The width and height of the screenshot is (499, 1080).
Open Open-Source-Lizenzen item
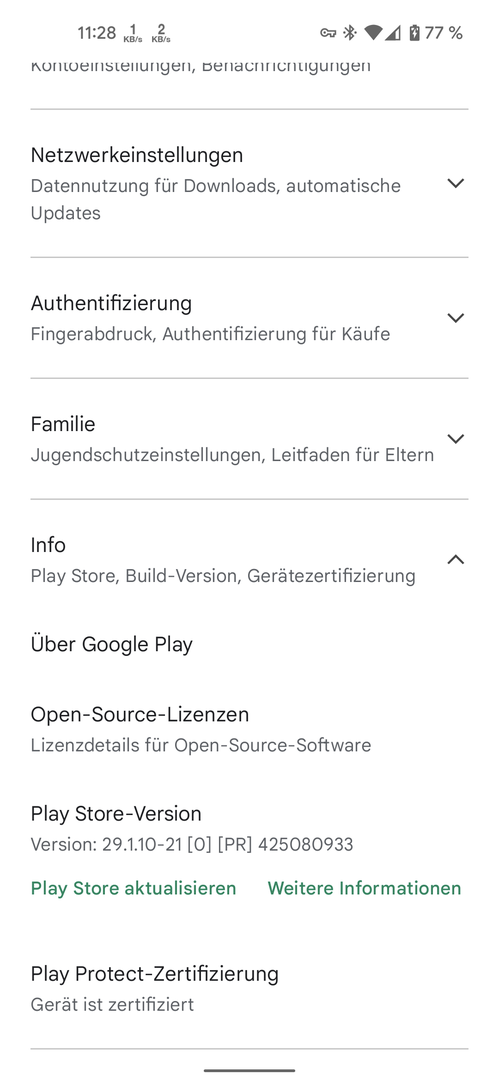coord(250,729)
